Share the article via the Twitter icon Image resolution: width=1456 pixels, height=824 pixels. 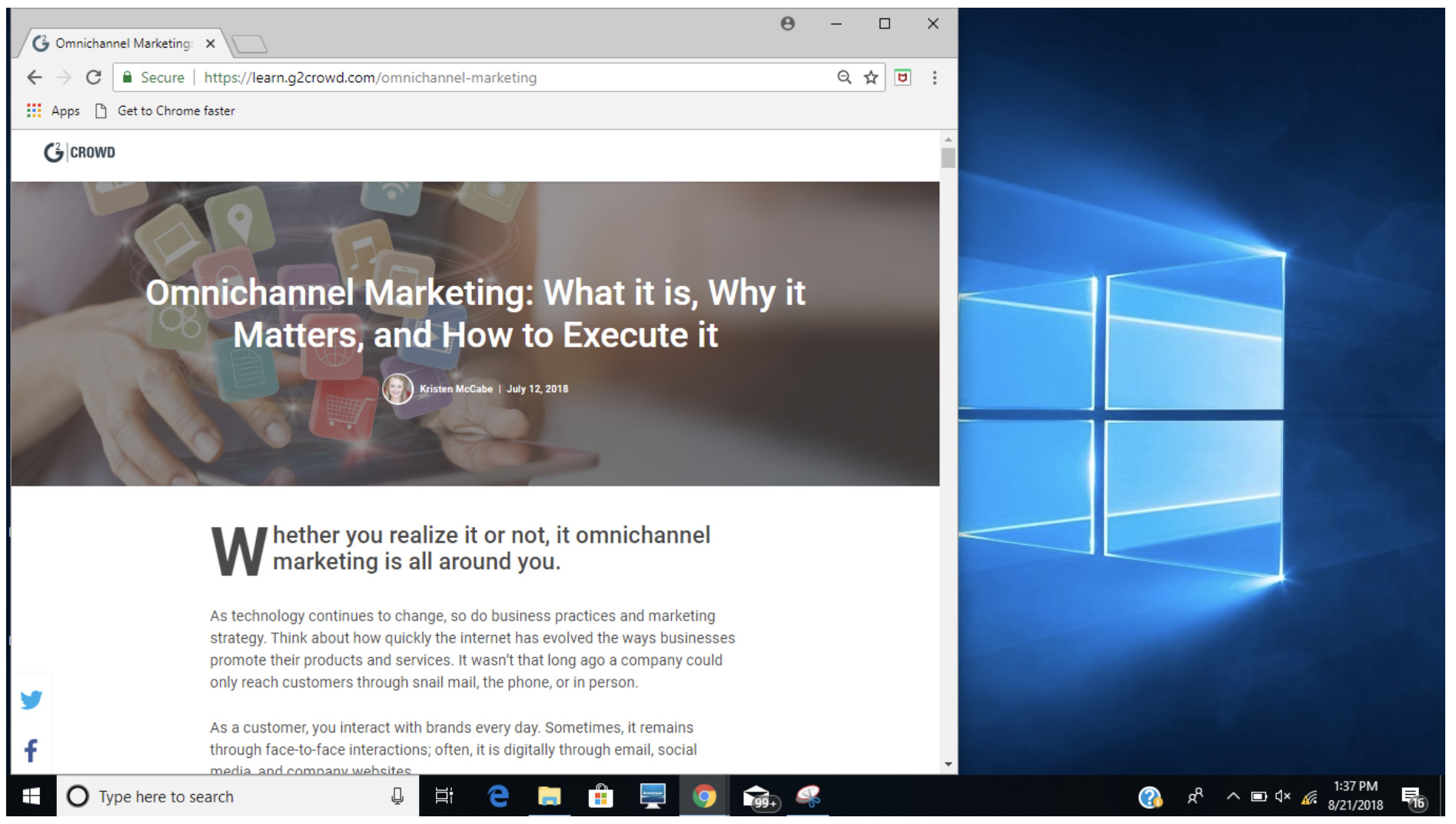32,699
